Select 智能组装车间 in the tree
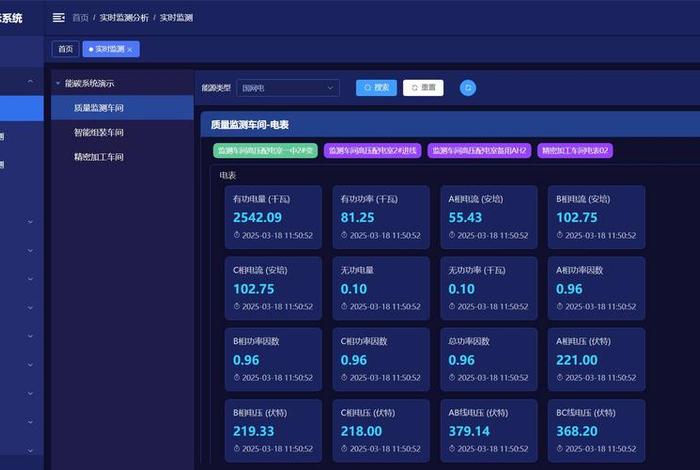This screenshot has height=470, width=700. [98, 132]
